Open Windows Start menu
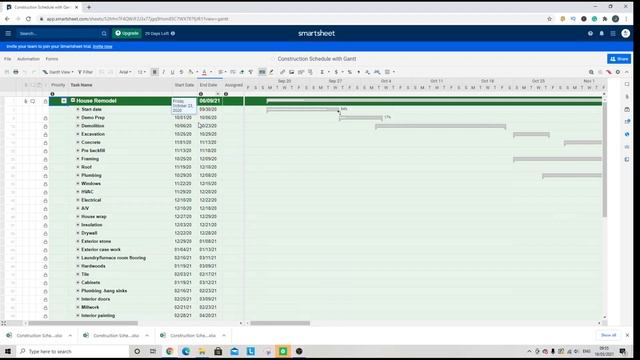 click(8, 351)
